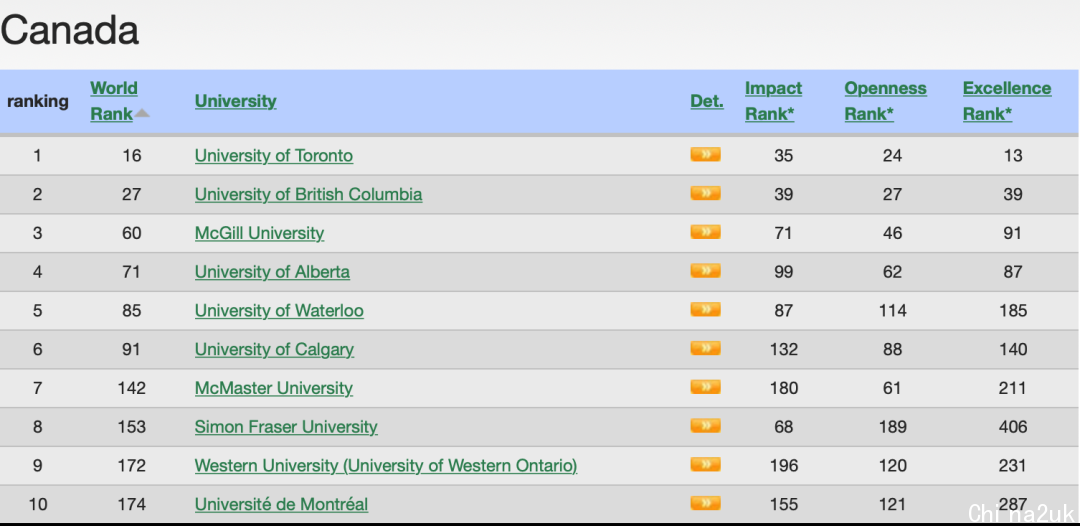Sort by Openness Rank header

(x=885, y=101)
